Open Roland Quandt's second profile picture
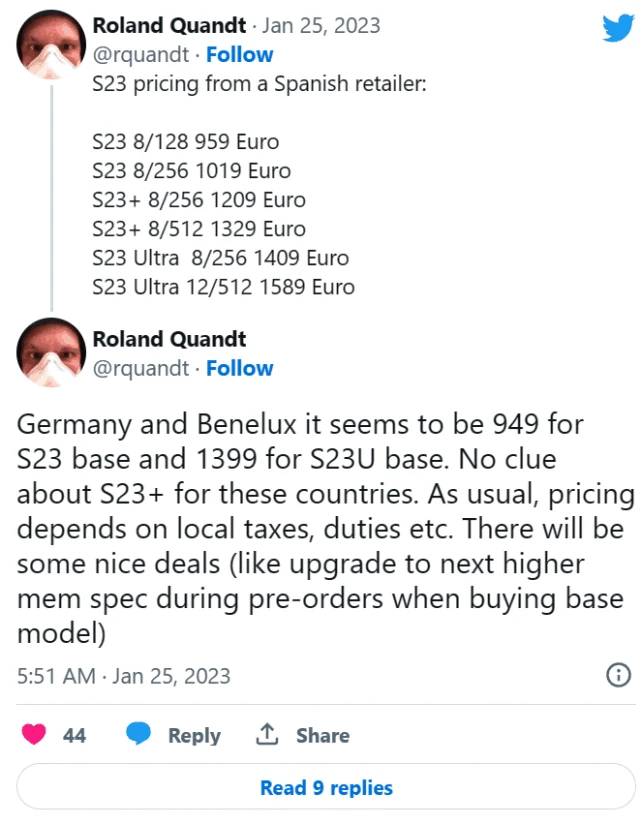 tap(51, 353)
